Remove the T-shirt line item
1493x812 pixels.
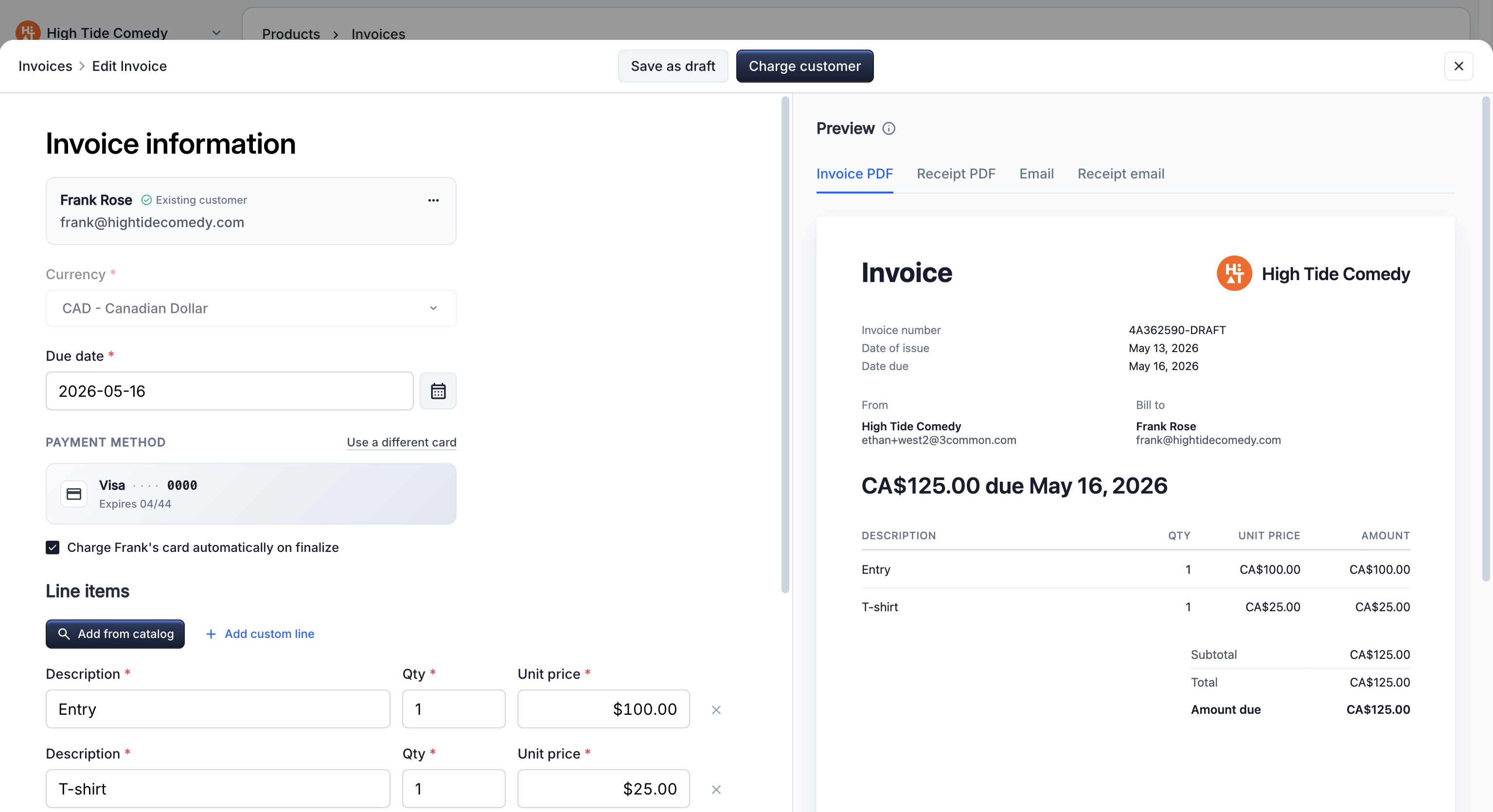click(x=716, y=790)
